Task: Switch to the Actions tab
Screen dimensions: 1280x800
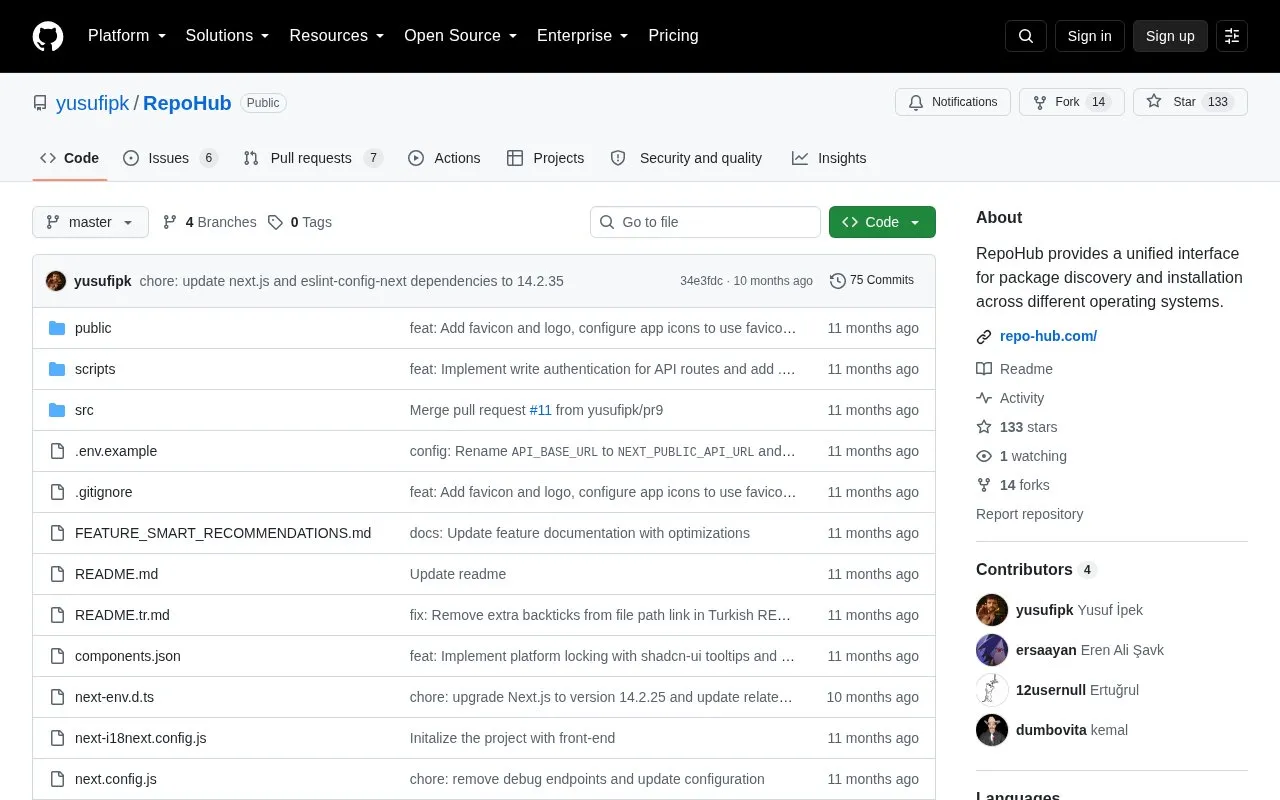Action: click(x=444, y=158)
